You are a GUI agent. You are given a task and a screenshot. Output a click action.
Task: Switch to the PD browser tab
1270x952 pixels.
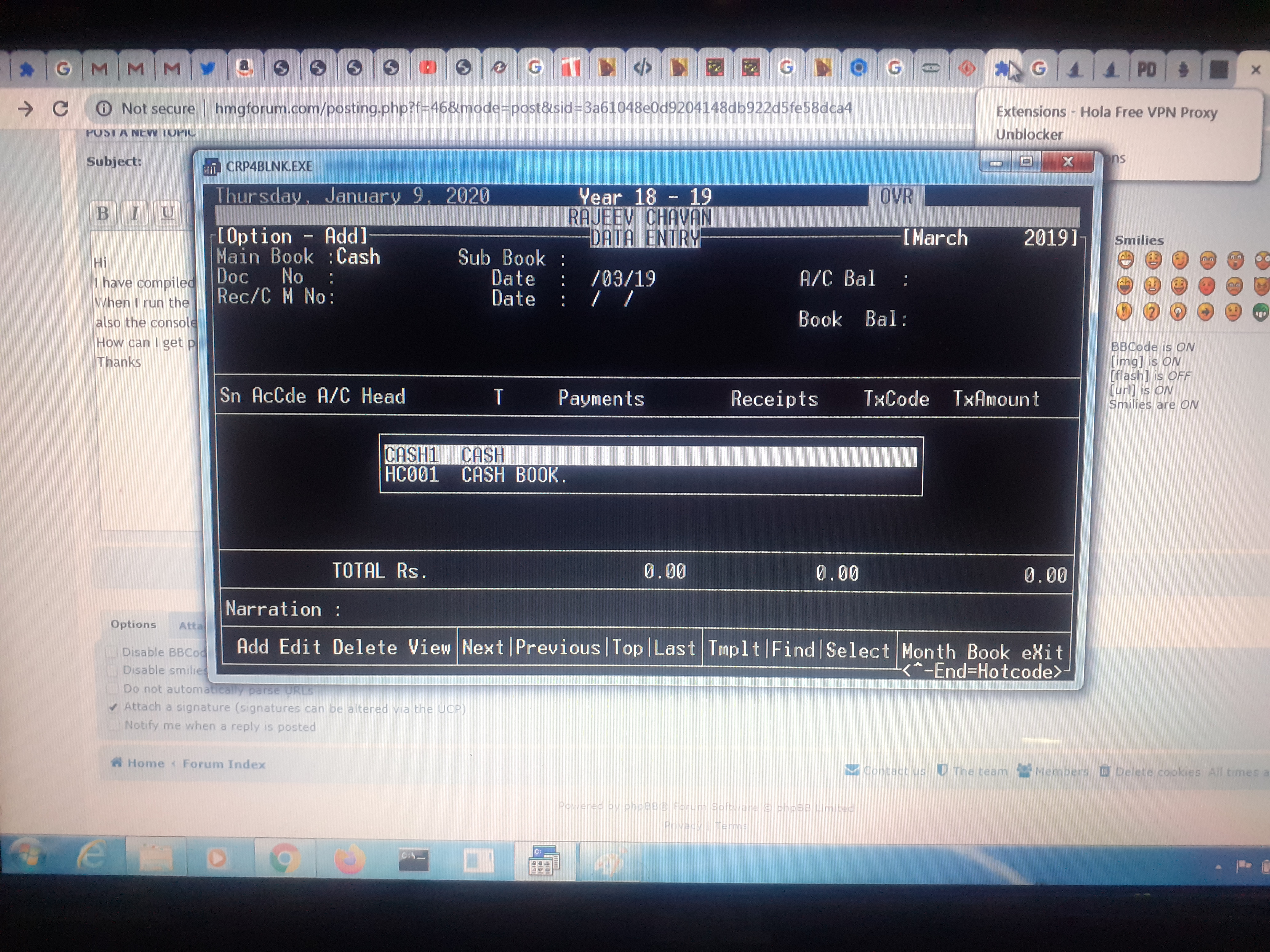[x=1146, y=69]
